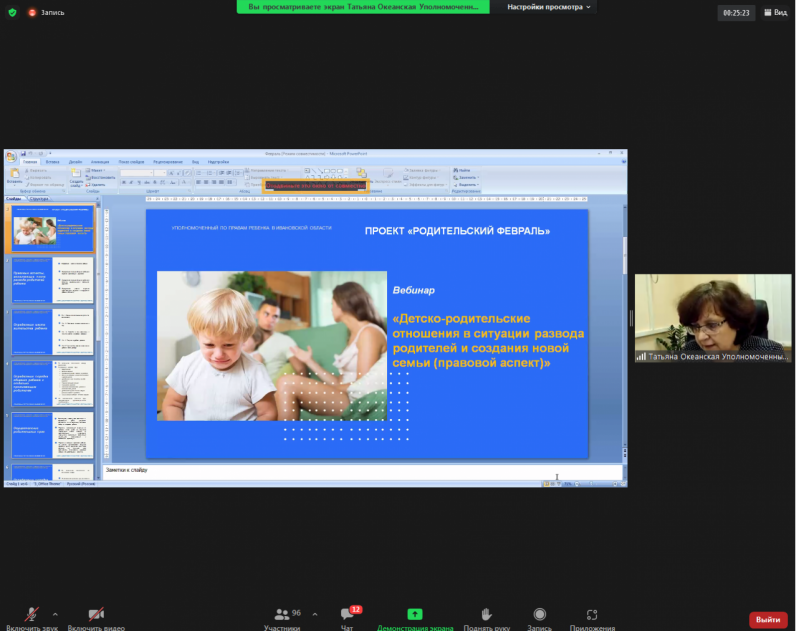Open the Приложения apps icon
The image size is (799, 631).
(592, 616)
